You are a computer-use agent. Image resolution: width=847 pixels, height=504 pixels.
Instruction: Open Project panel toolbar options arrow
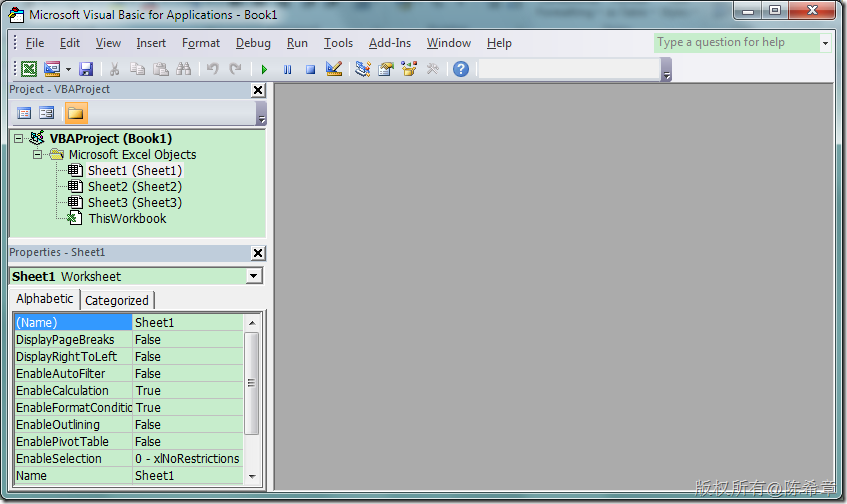click(261, 114)
